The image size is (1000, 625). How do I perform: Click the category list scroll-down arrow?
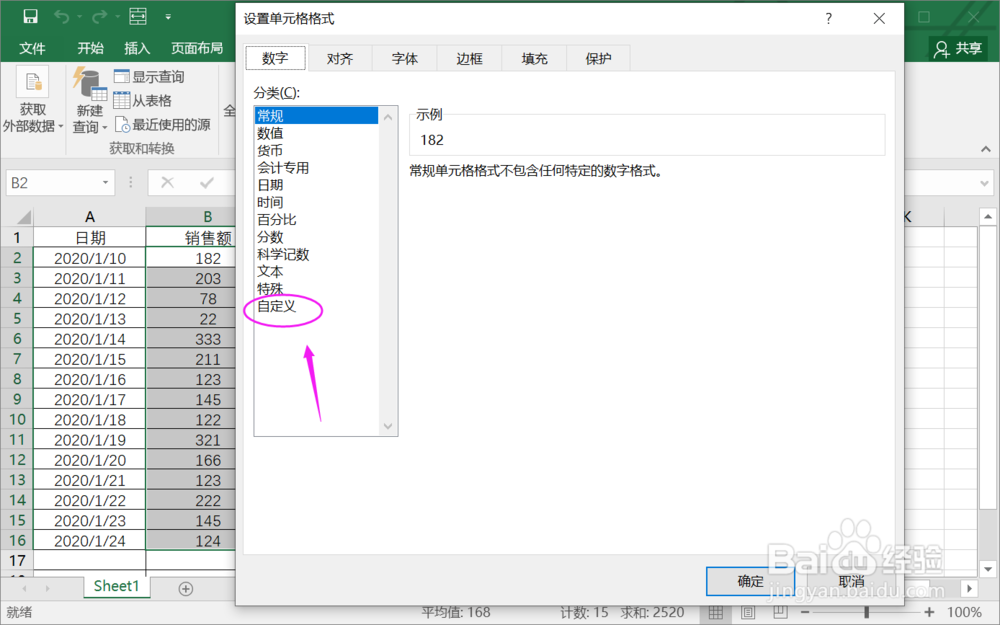(388, 425)
